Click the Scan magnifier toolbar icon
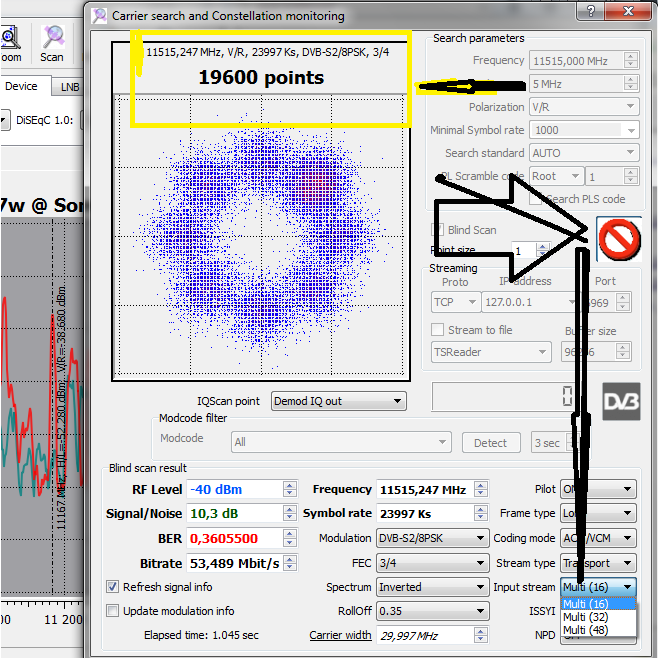 pyautogui.click(x=52, y=40)
